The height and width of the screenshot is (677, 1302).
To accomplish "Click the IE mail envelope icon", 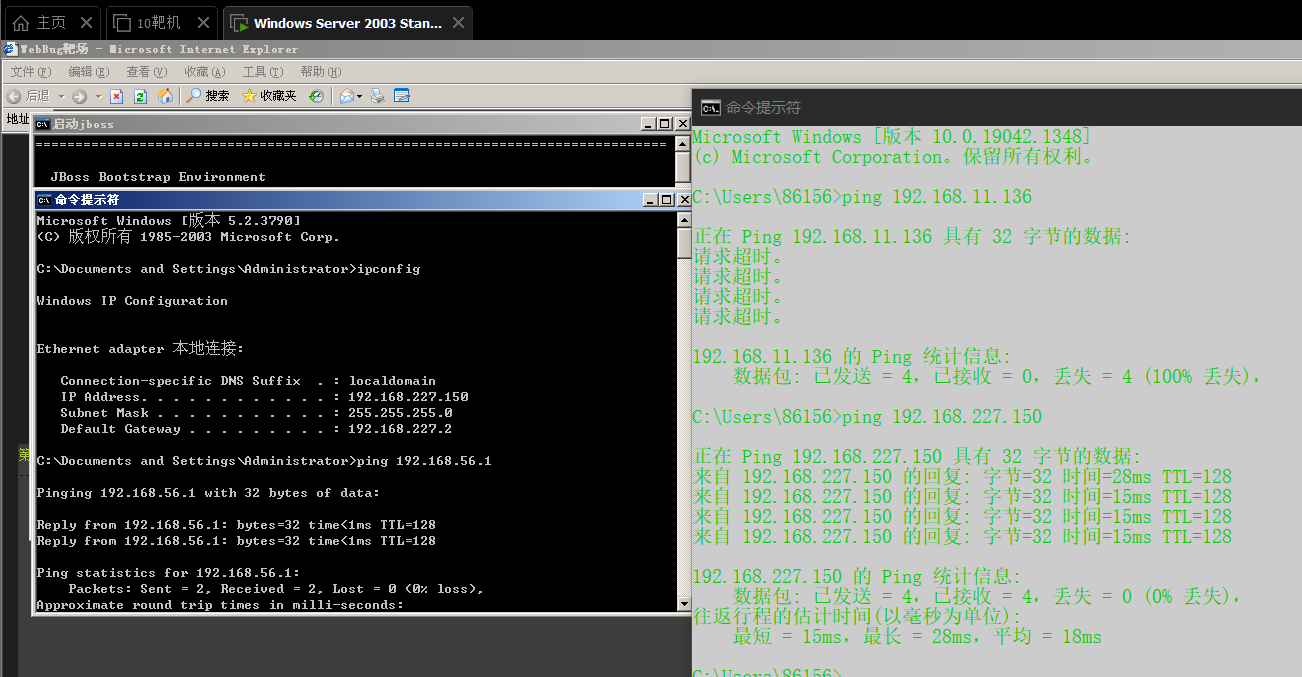I will click(x=346, y=96).
